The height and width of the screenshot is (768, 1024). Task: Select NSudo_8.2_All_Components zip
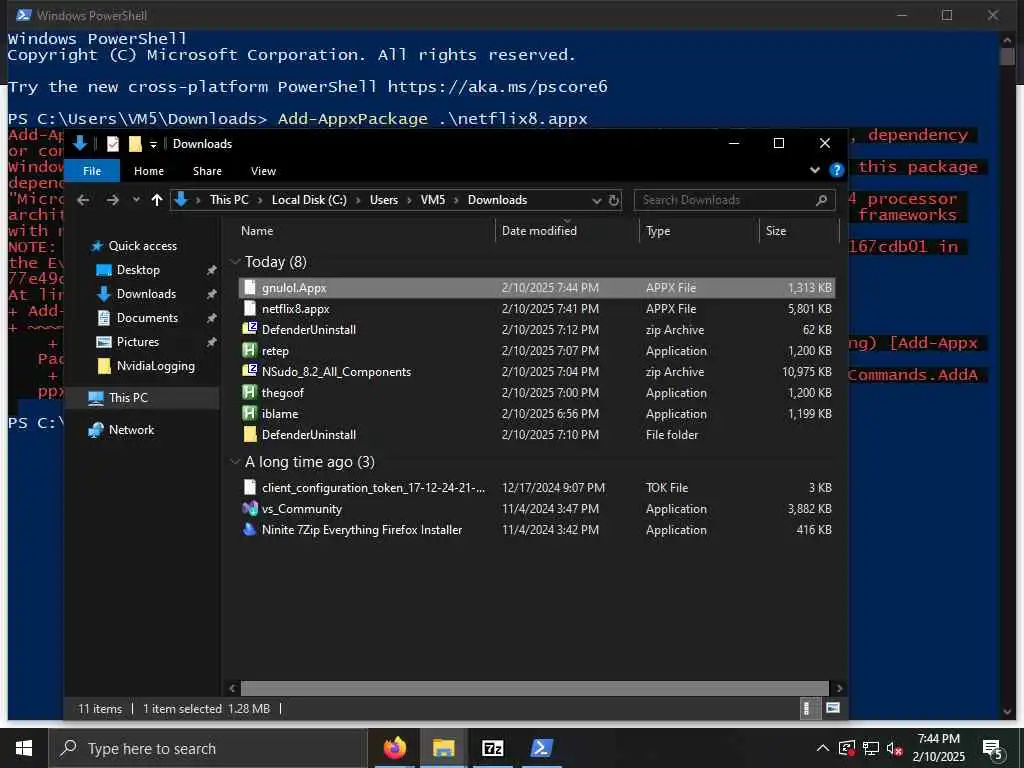537,372
